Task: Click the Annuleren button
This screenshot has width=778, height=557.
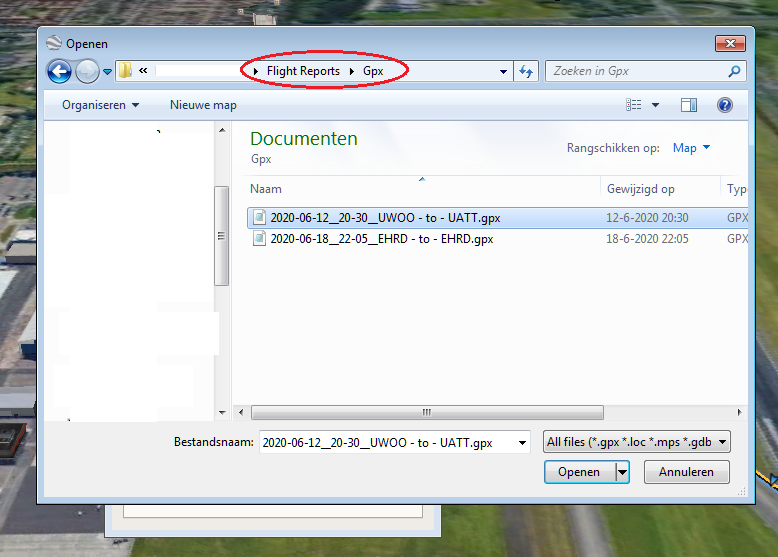Action: (686, 472)
